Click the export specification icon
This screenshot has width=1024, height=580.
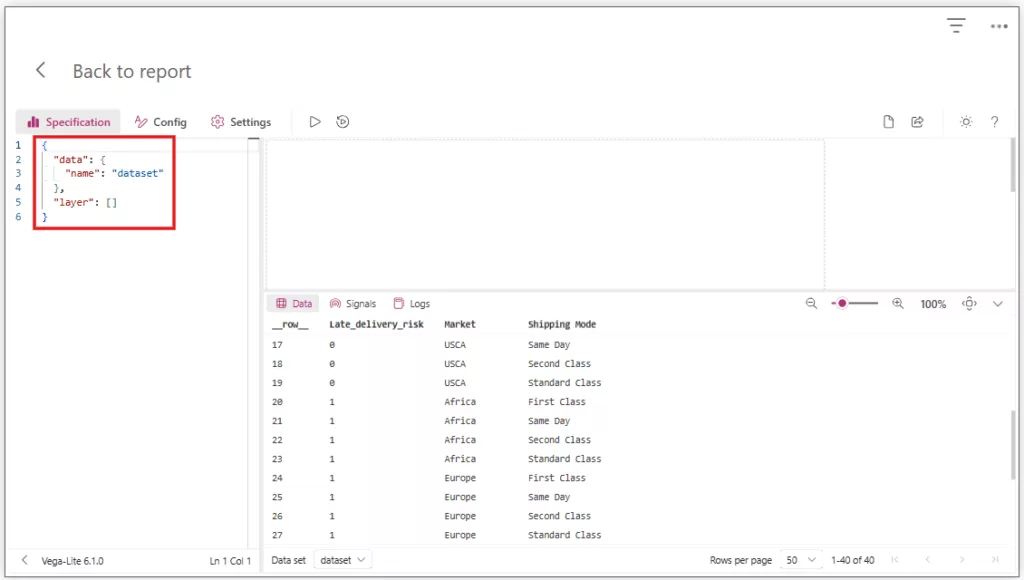917,122
